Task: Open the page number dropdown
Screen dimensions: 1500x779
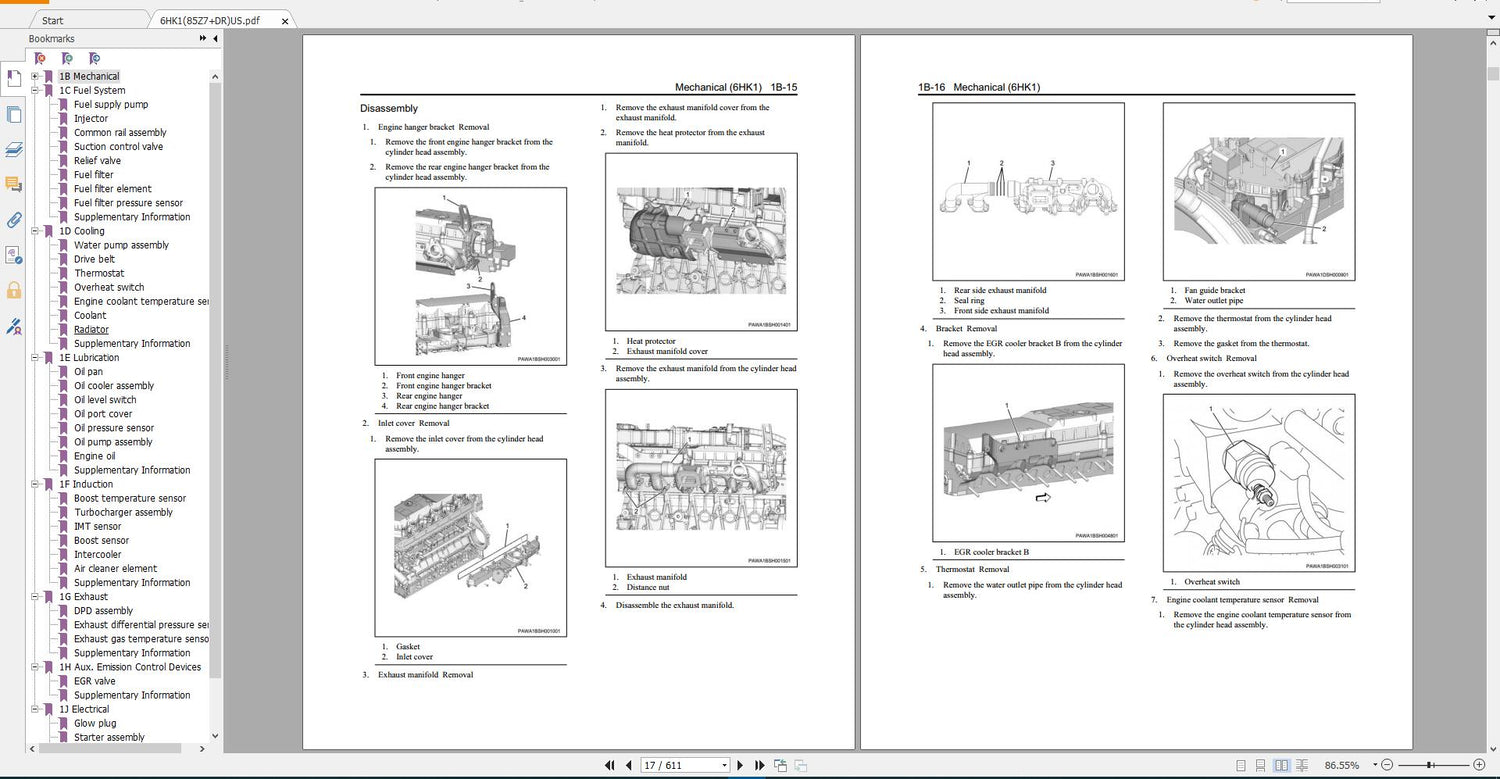Action: click(x=724, y=765)
